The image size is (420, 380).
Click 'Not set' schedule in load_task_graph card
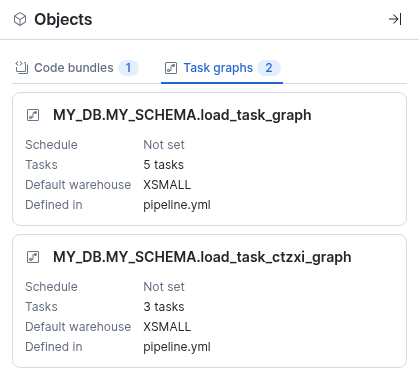click(164, 145)
